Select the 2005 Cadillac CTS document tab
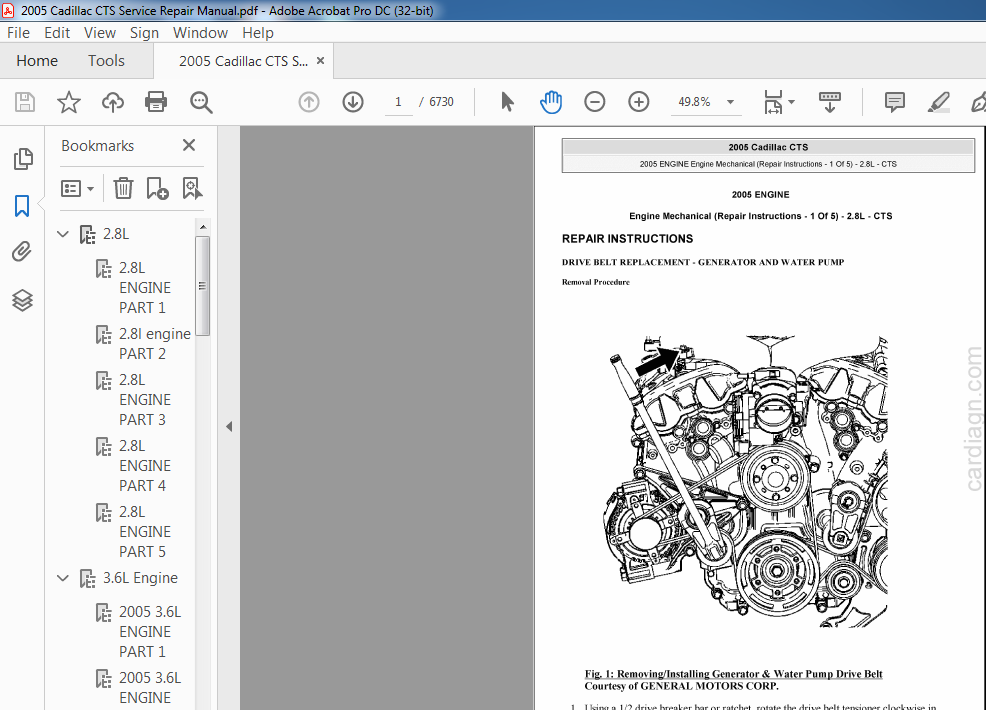 243,61
